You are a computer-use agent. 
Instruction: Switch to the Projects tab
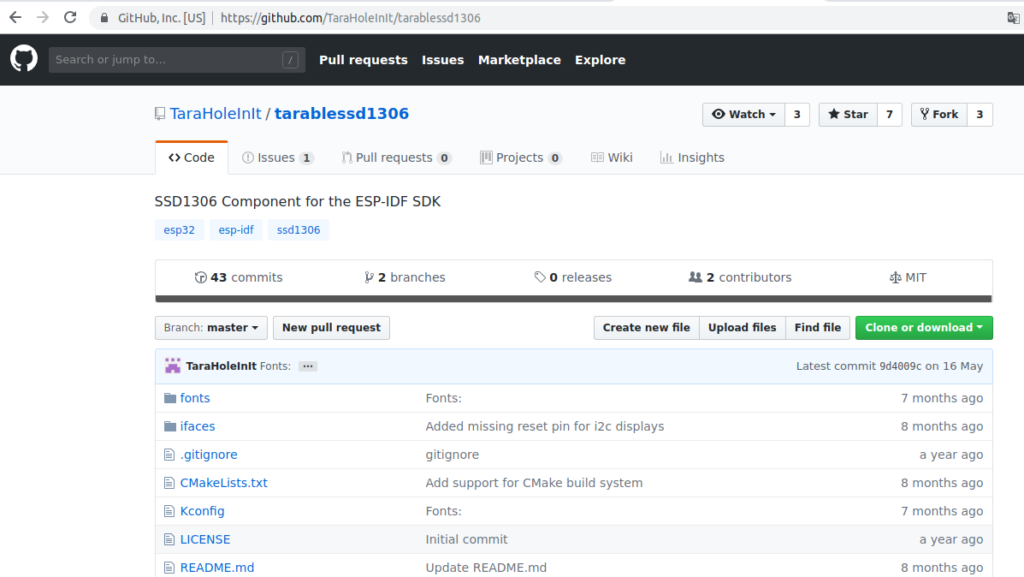pyautogui.click(x=520, y=157)
